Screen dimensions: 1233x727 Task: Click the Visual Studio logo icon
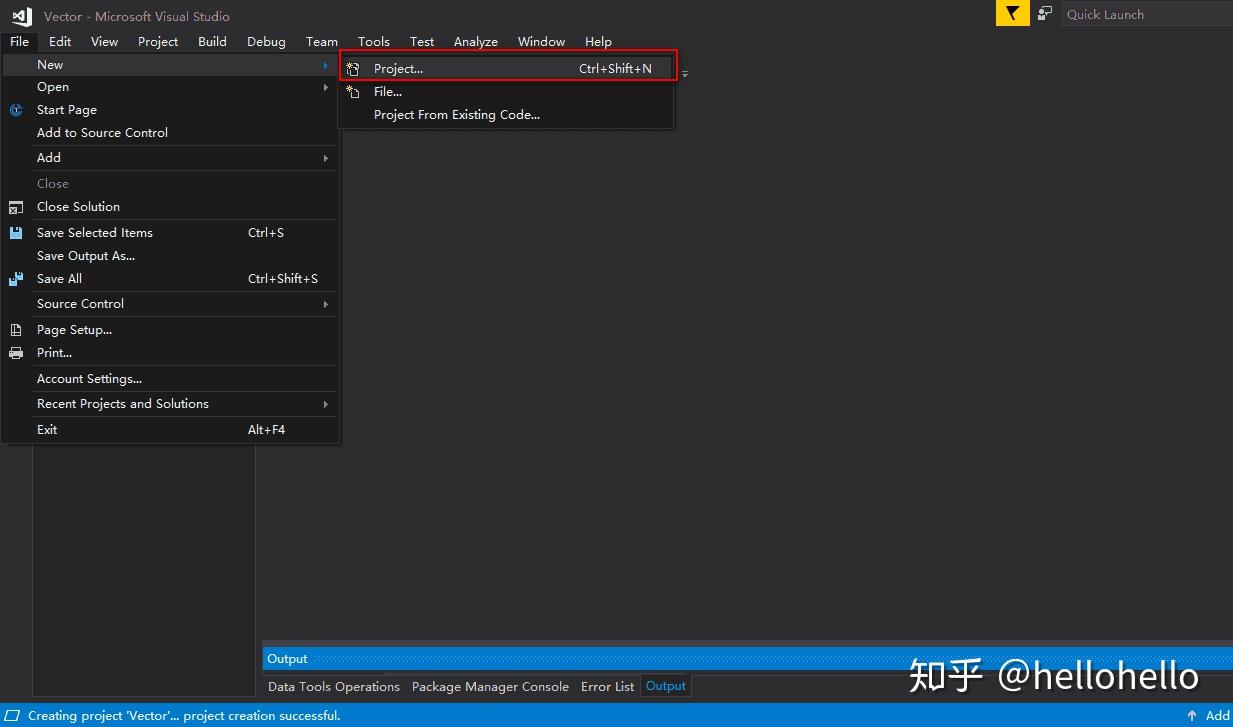21,16
